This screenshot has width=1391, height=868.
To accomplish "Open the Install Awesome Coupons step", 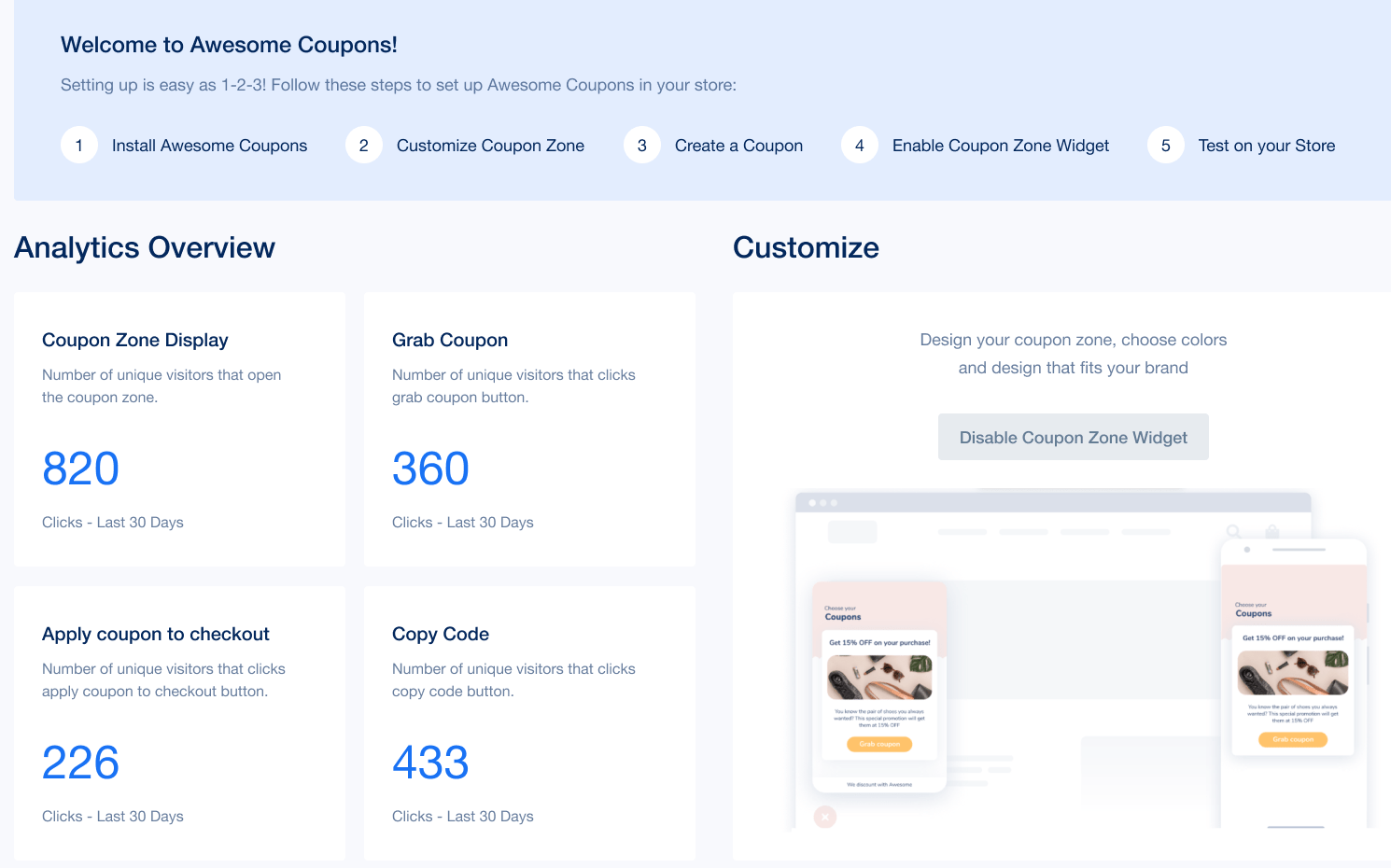I will click(x=209, y=146).
